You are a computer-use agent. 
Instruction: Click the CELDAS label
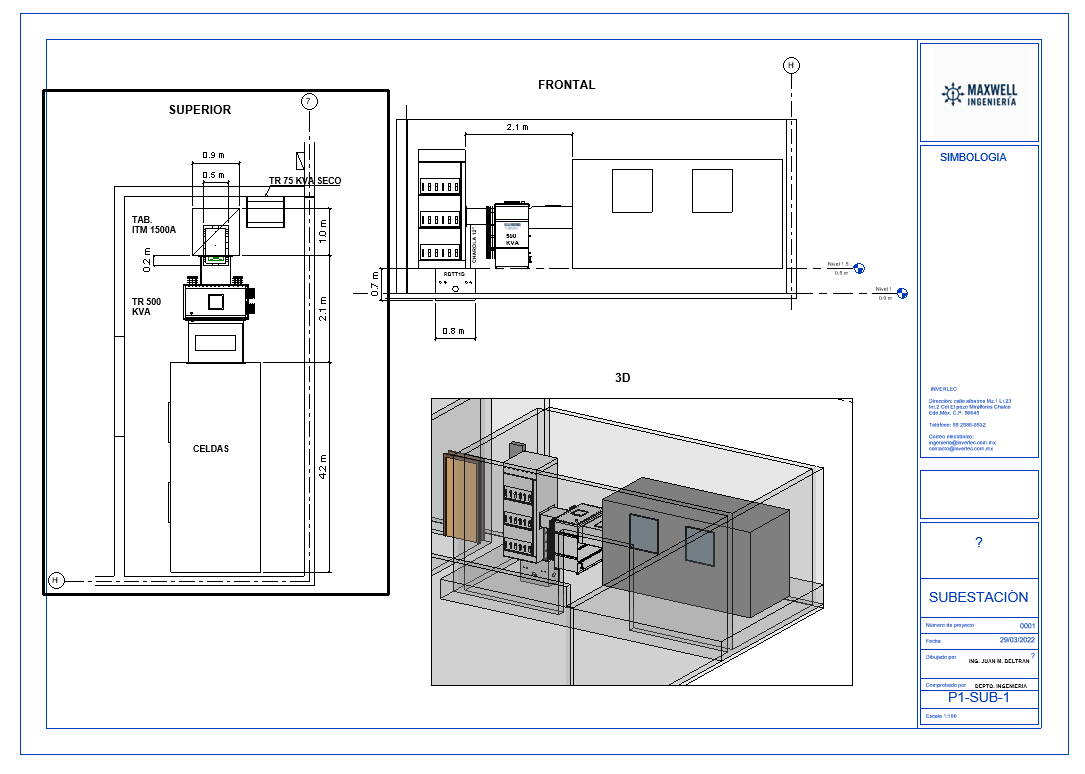211,449
